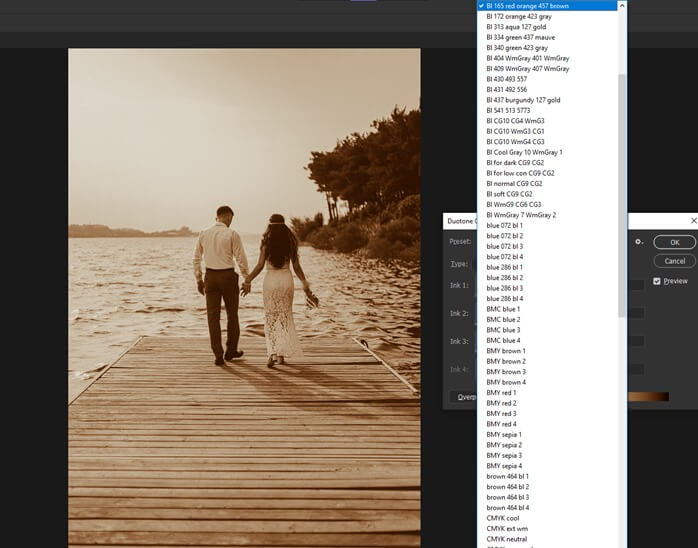Close the Duotone Options dialog

coord(693,220)
